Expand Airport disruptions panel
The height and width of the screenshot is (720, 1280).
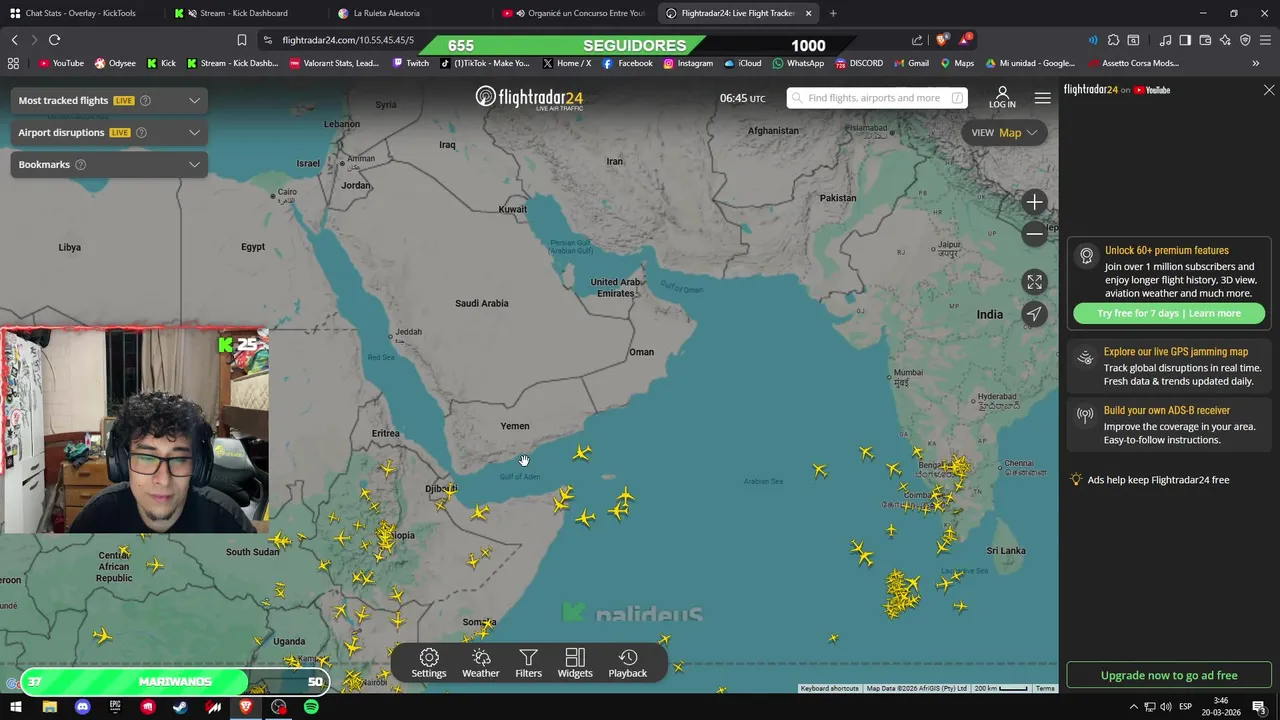click(194, 132)
